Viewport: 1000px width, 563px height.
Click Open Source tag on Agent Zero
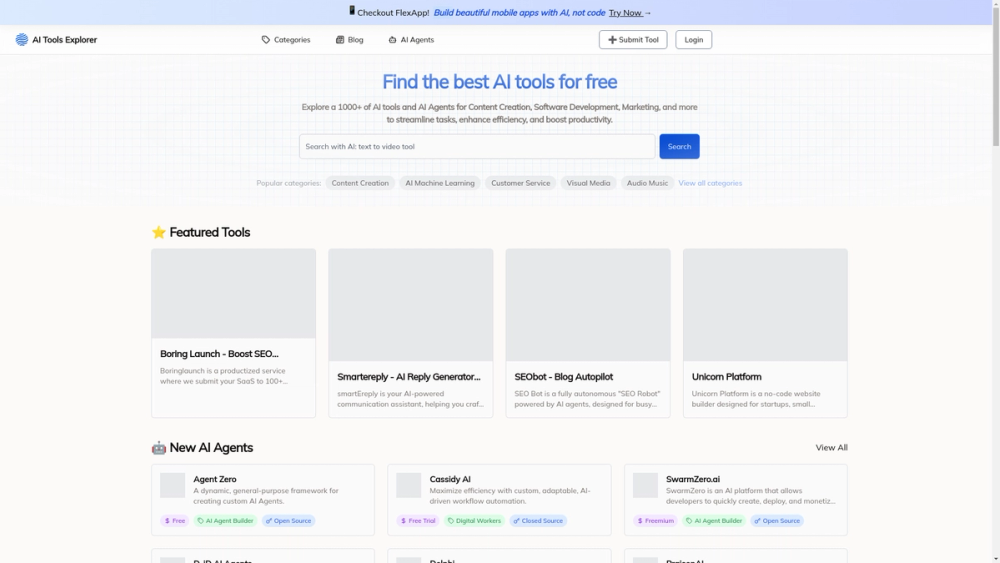click(x=288, y=521)
